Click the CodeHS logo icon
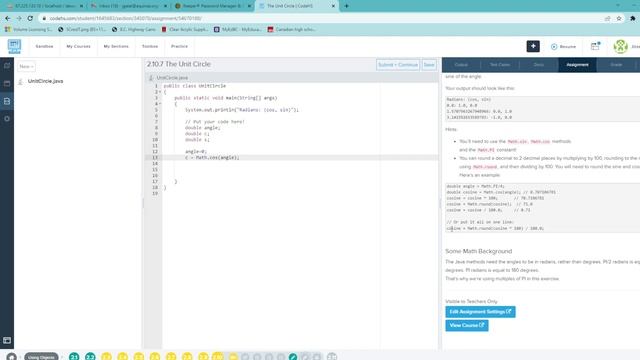This screenshot has width=640, height=360. click(x=14, y=47)
